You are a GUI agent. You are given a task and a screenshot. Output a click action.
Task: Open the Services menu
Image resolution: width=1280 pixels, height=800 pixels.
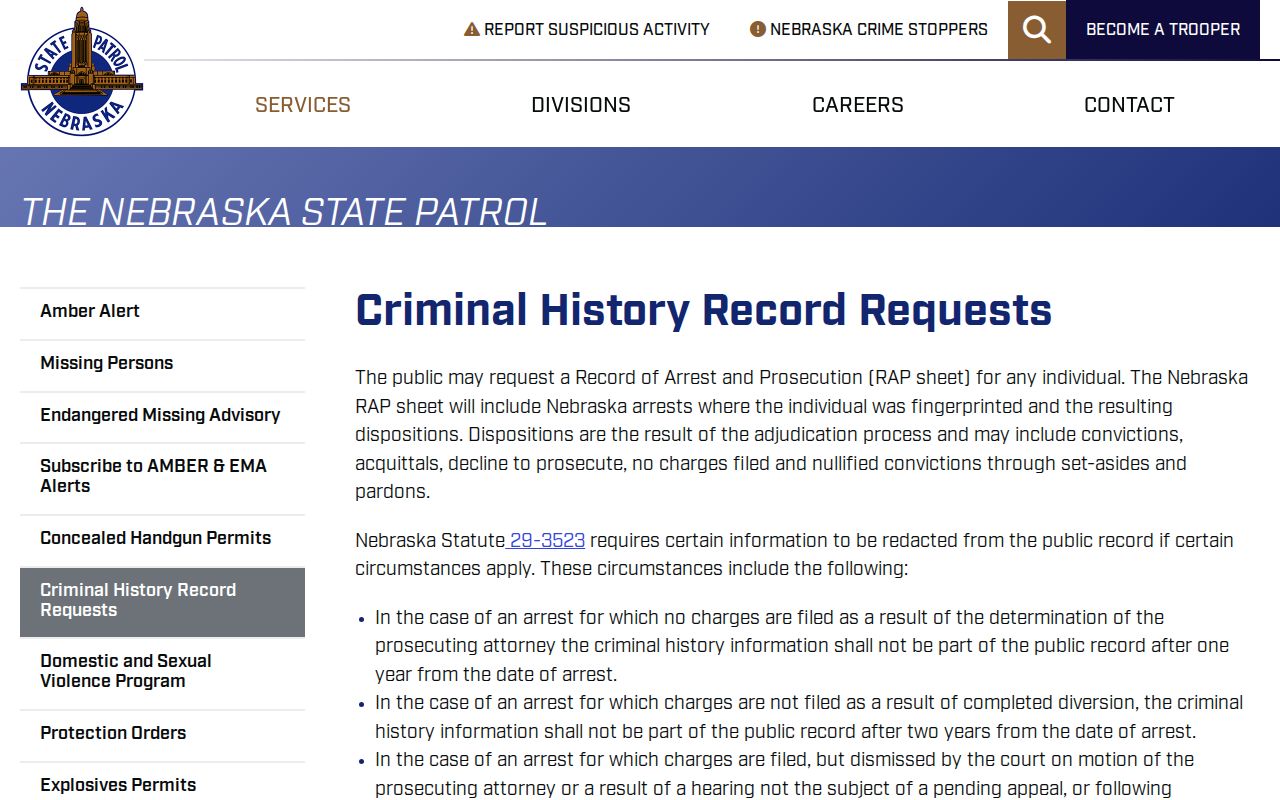pyautogui.click(x=303, y=105)
